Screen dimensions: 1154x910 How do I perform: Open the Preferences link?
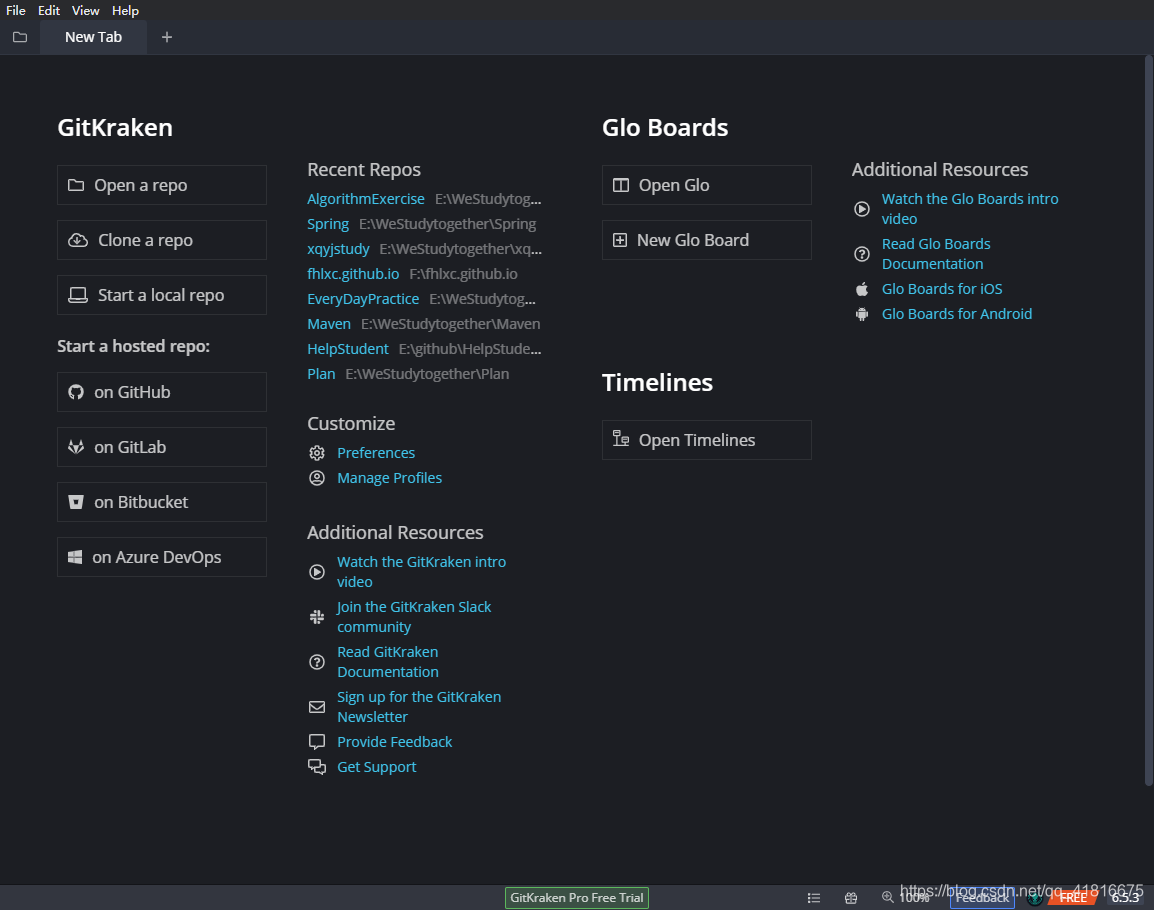pos(376,453)
